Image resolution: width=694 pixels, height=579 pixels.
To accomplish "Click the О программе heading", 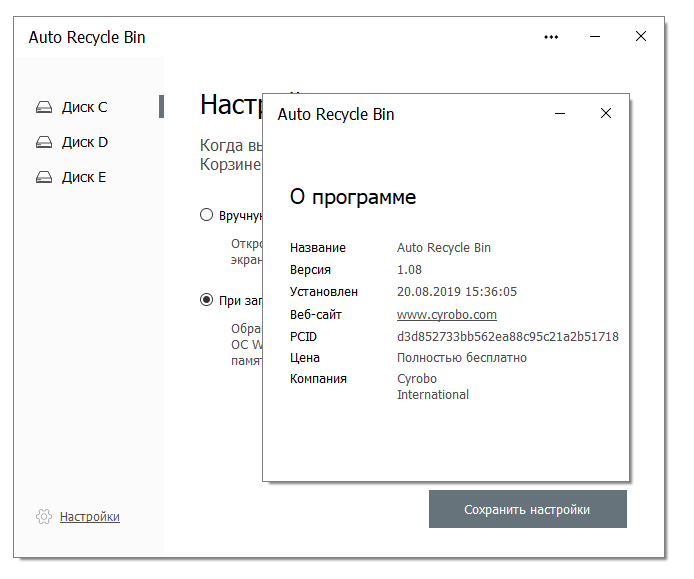I will (353, 197).
